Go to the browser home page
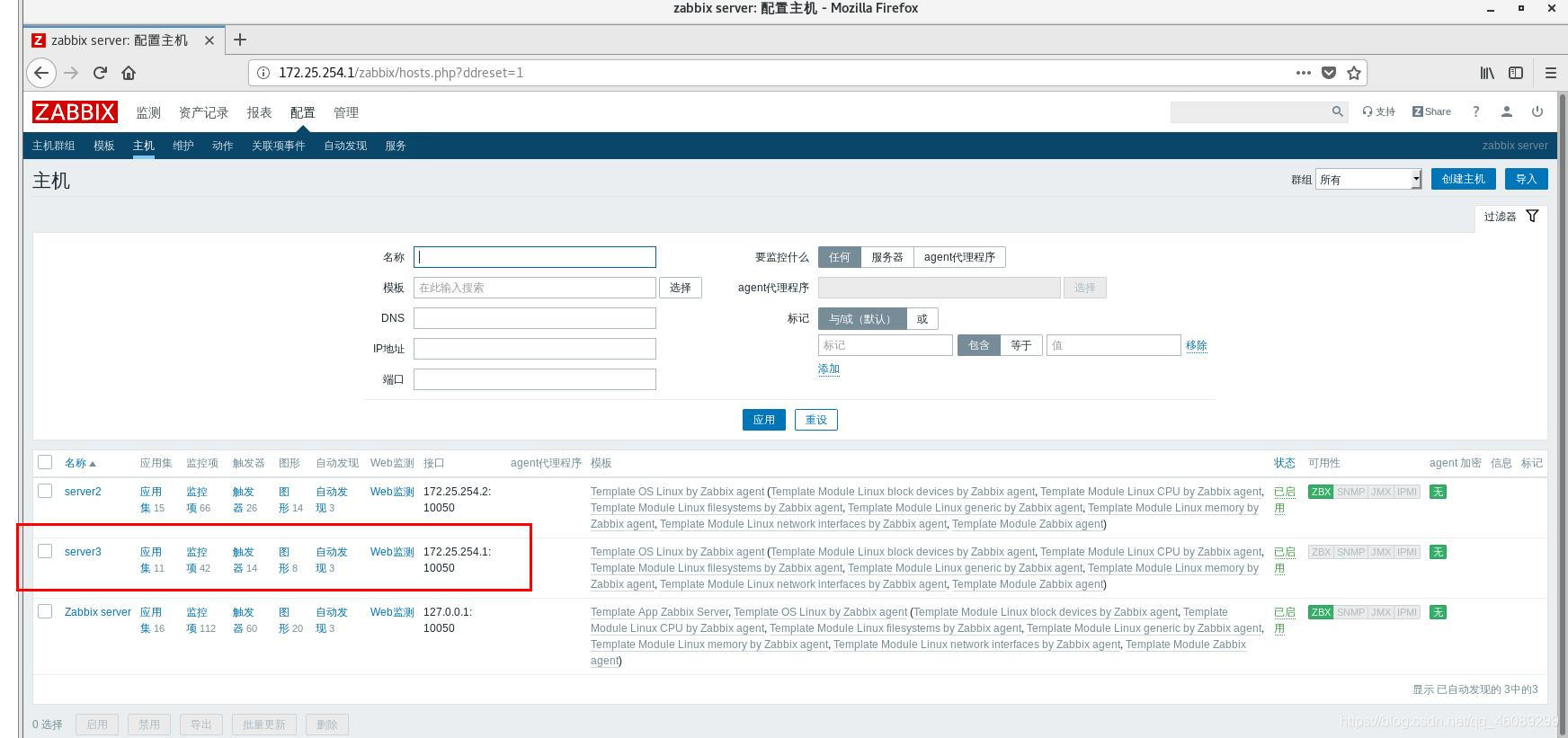This screenshot has width=1568, height=738. (129, 73)
